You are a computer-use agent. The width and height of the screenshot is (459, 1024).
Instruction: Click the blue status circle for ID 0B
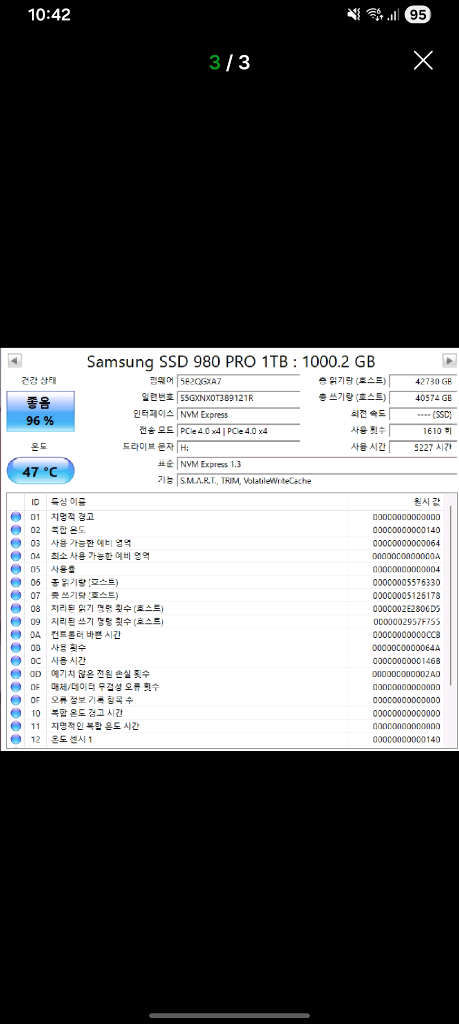[16, 648]
